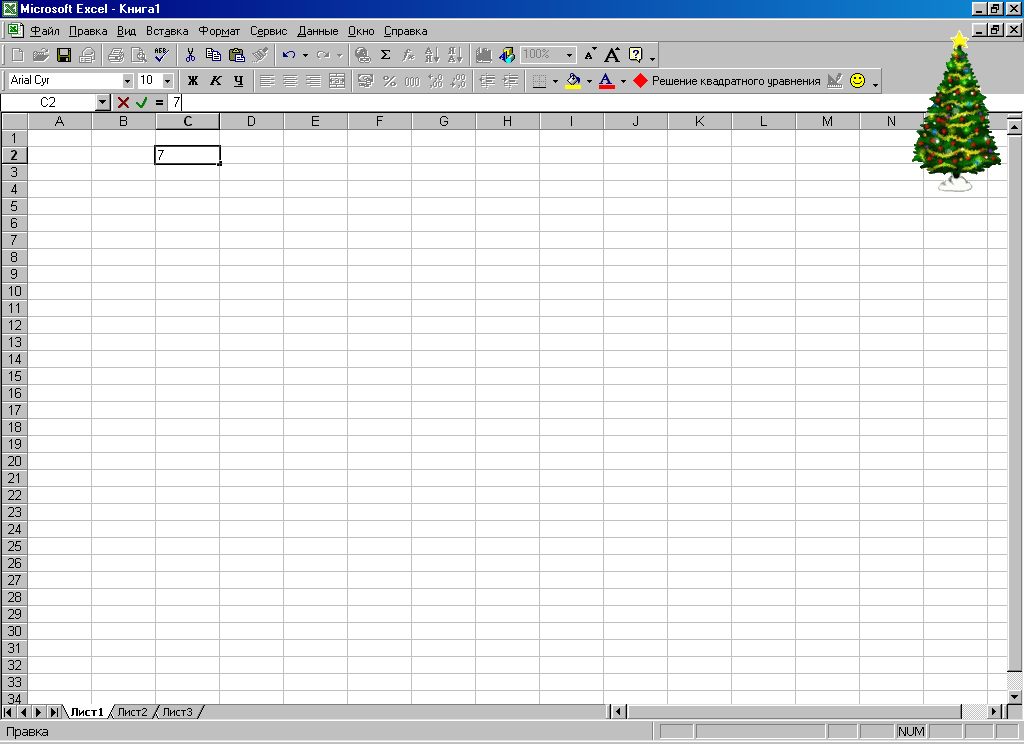Copy the selected cell
Image resolution: width=1024 pixels, height=744 pixels.
pyautogui.click(x=213, y=55)
